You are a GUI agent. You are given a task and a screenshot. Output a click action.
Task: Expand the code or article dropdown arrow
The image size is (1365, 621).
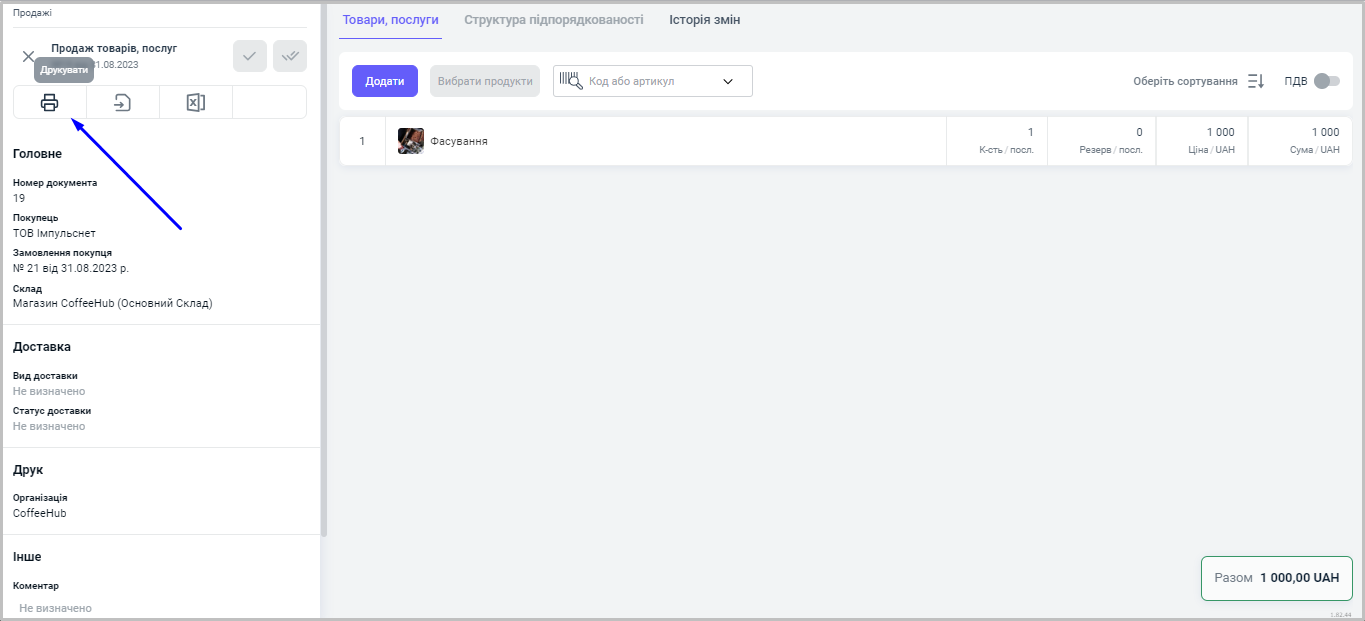[x=728, y=81]
